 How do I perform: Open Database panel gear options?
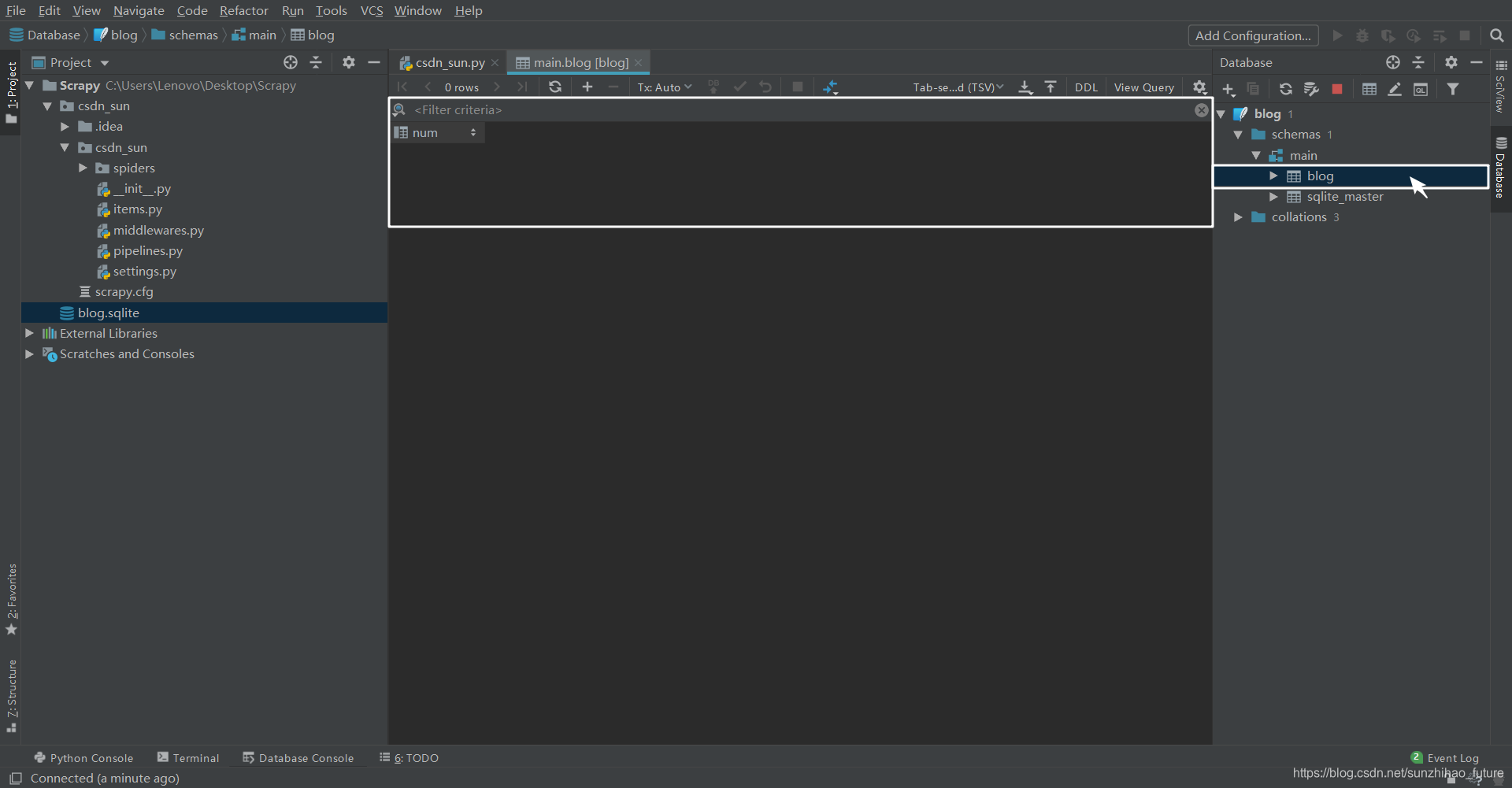1451,62
